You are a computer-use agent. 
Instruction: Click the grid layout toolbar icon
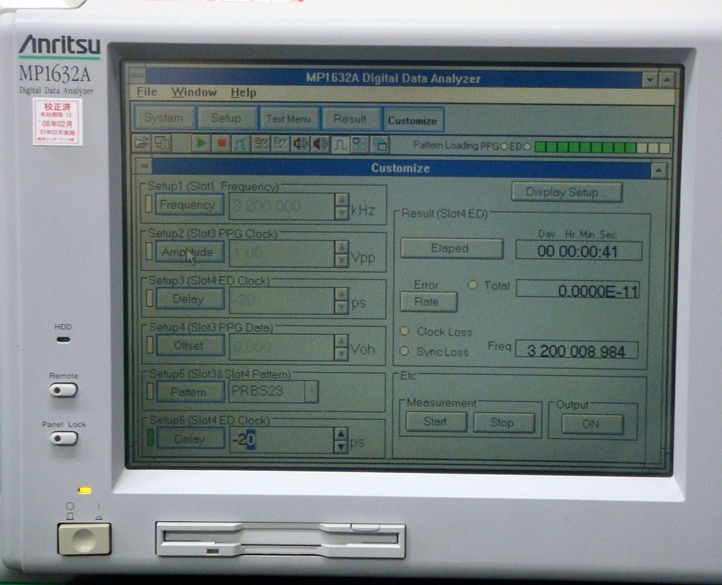tap(360, 145)
